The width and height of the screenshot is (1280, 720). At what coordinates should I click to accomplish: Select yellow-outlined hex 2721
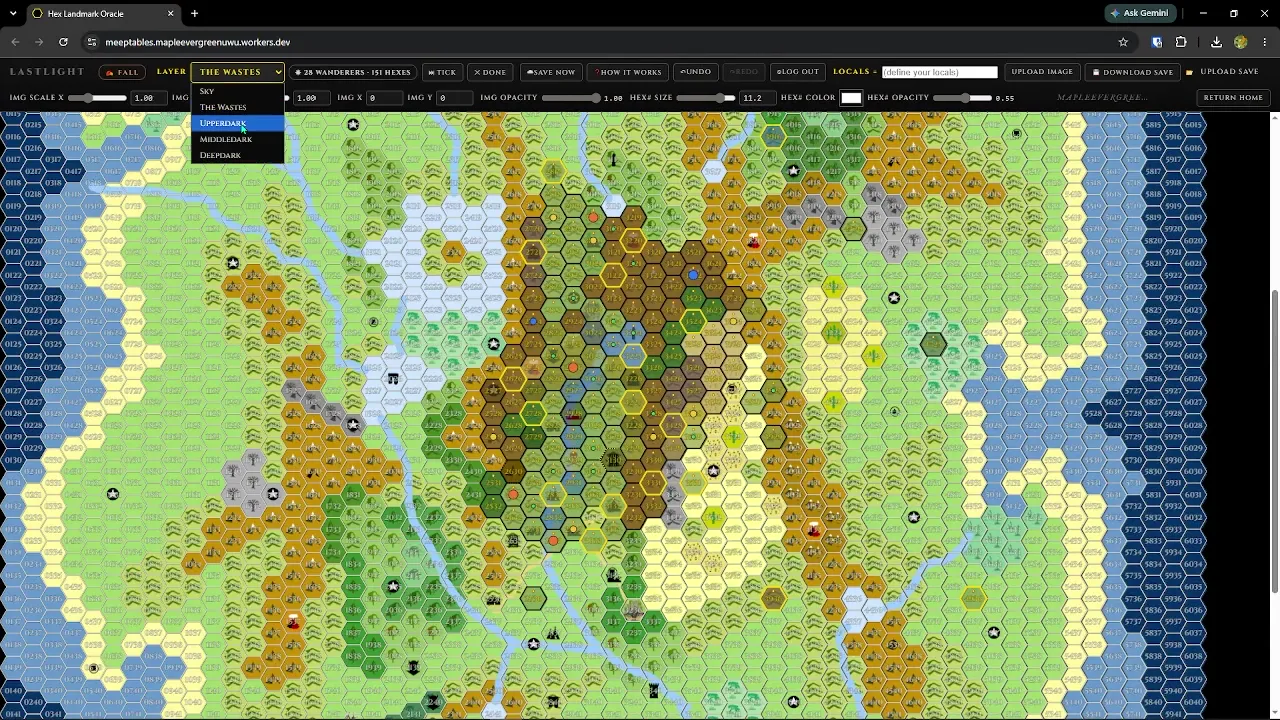click(x=533, y=251)
